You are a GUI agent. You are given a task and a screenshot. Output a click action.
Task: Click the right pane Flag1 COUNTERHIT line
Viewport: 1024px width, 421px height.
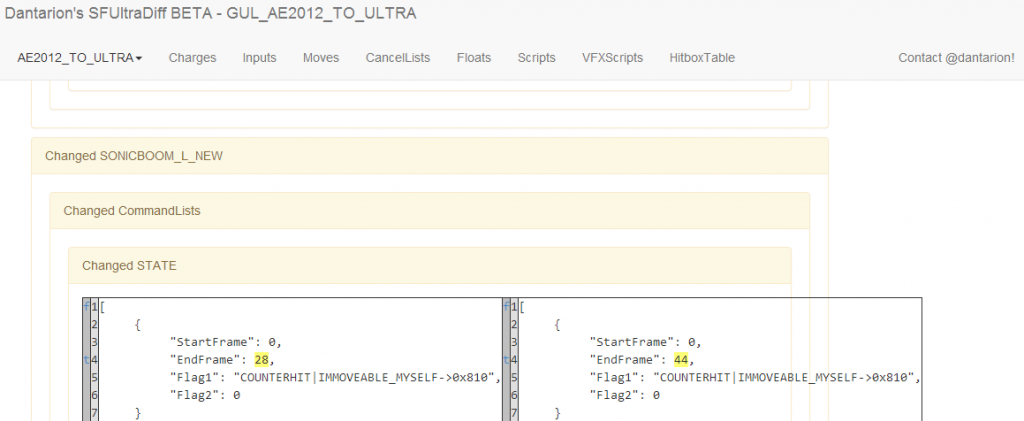tap(755, 377)
